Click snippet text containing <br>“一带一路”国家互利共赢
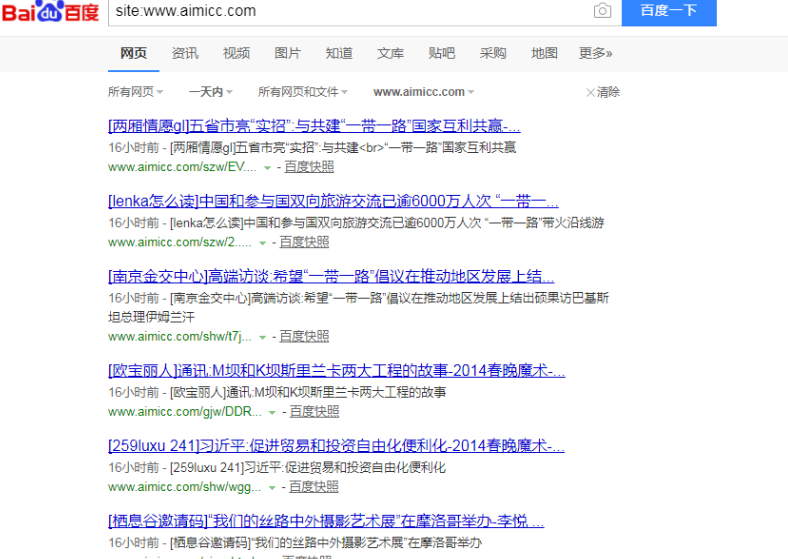 point(437,147)
